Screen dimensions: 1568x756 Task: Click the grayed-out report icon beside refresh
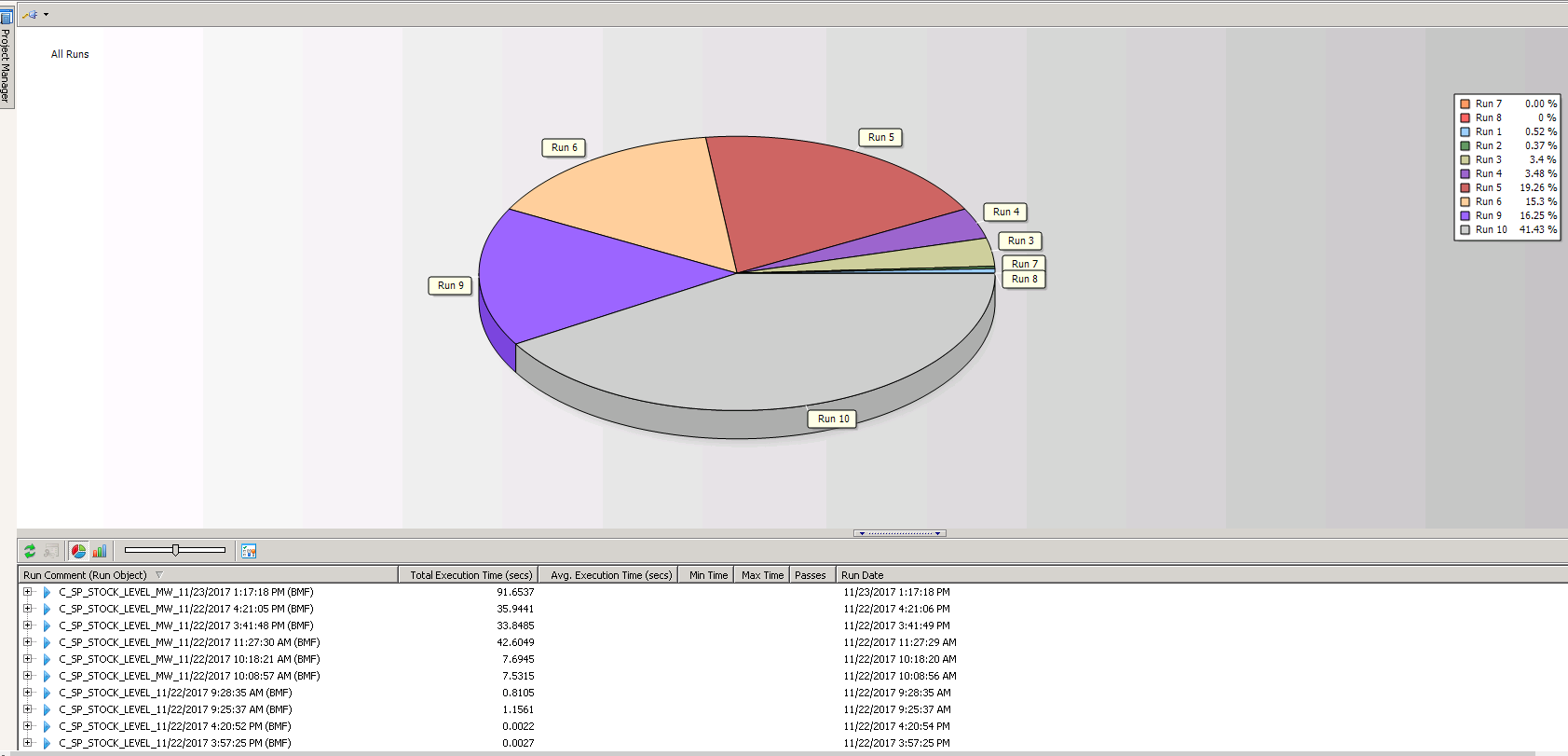(51, 551)
